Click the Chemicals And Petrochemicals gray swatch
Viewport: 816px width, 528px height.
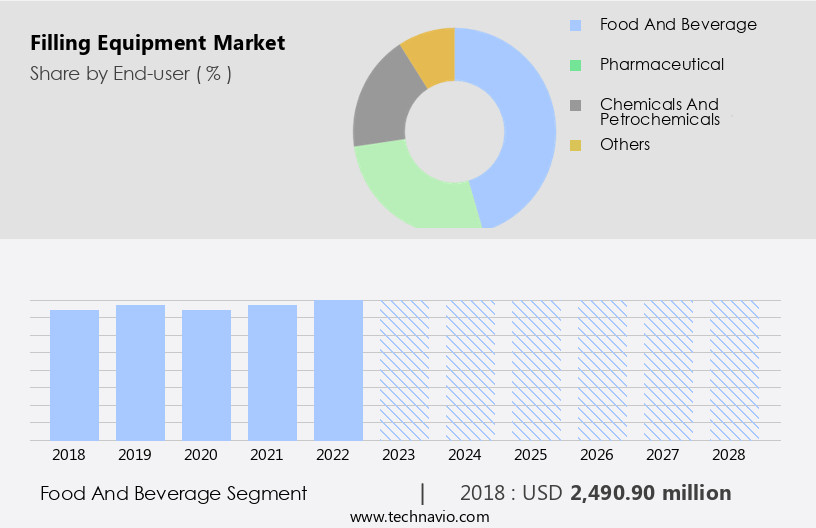point(575,105)
